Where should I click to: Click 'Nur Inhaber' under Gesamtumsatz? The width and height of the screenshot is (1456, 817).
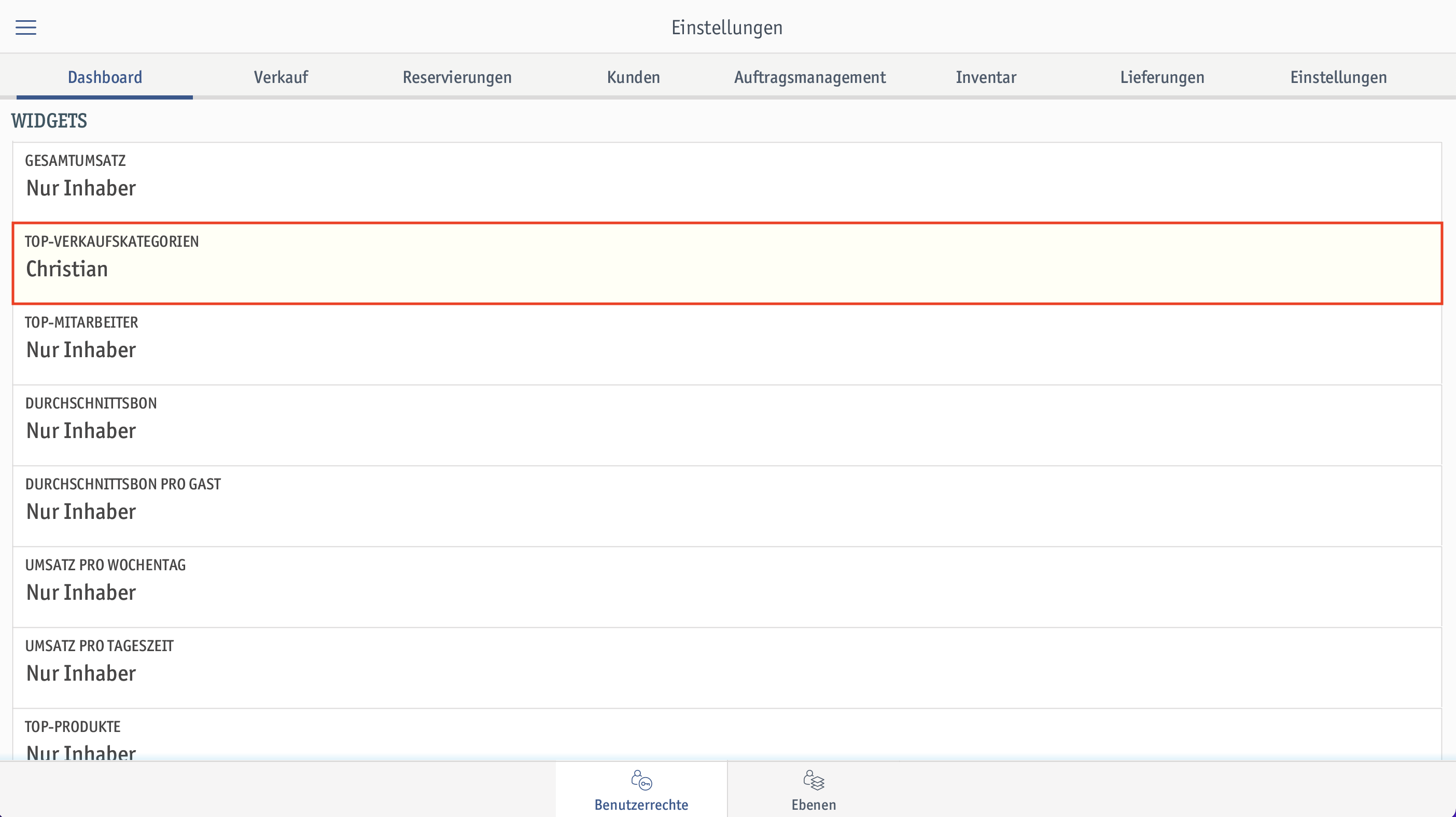(x=81, y=188)
